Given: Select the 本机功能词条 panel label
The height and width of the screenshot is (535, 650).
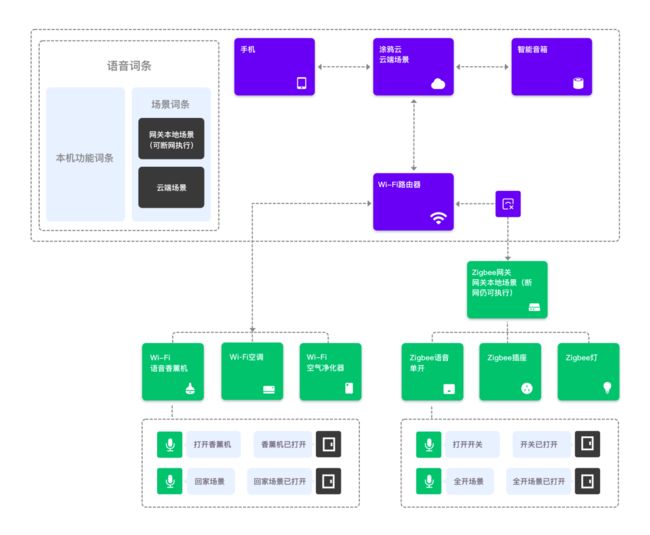Looking at the screenshot, I should click(85, 158).
